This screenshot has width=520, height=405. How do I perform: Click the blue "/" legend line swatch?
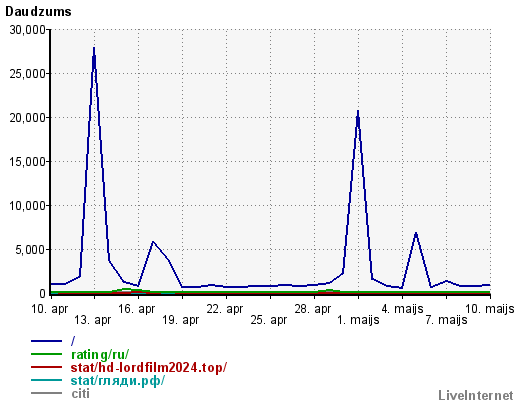point(46,341)
